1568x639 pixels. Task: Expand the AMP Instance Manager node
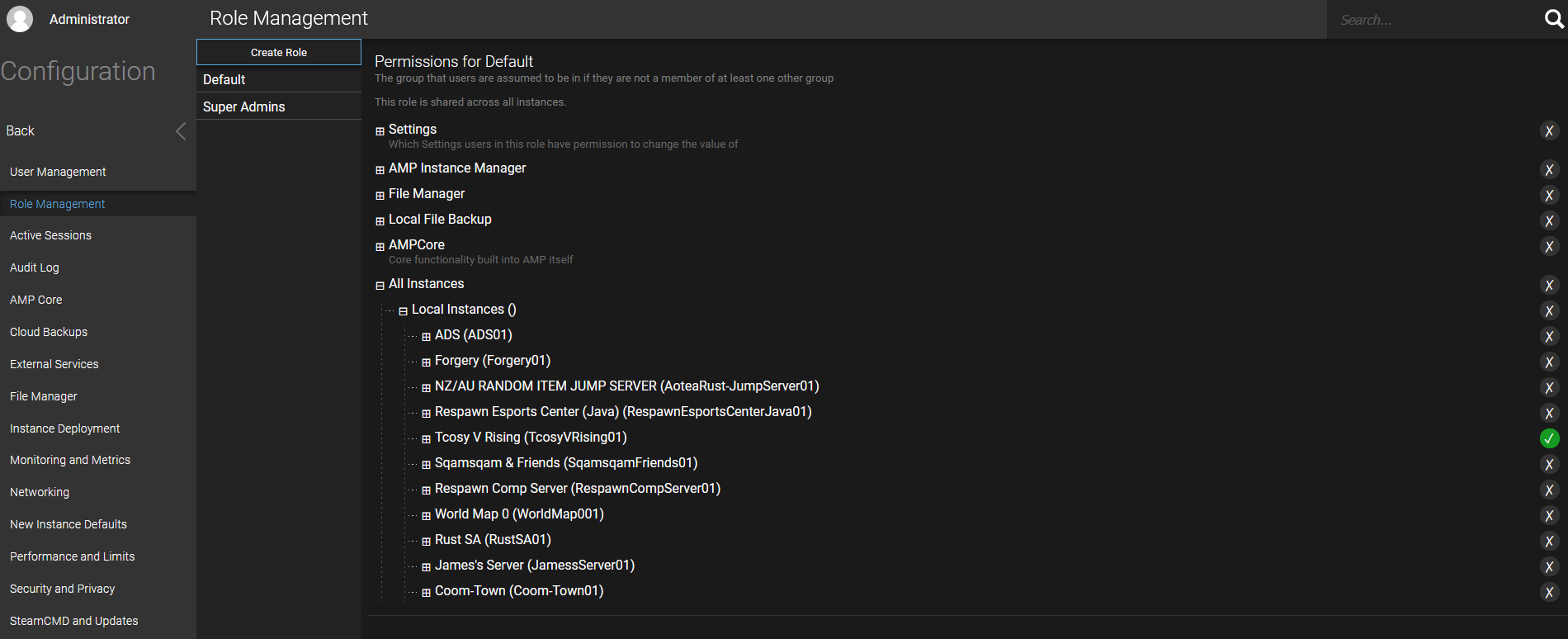pos(380,170)
